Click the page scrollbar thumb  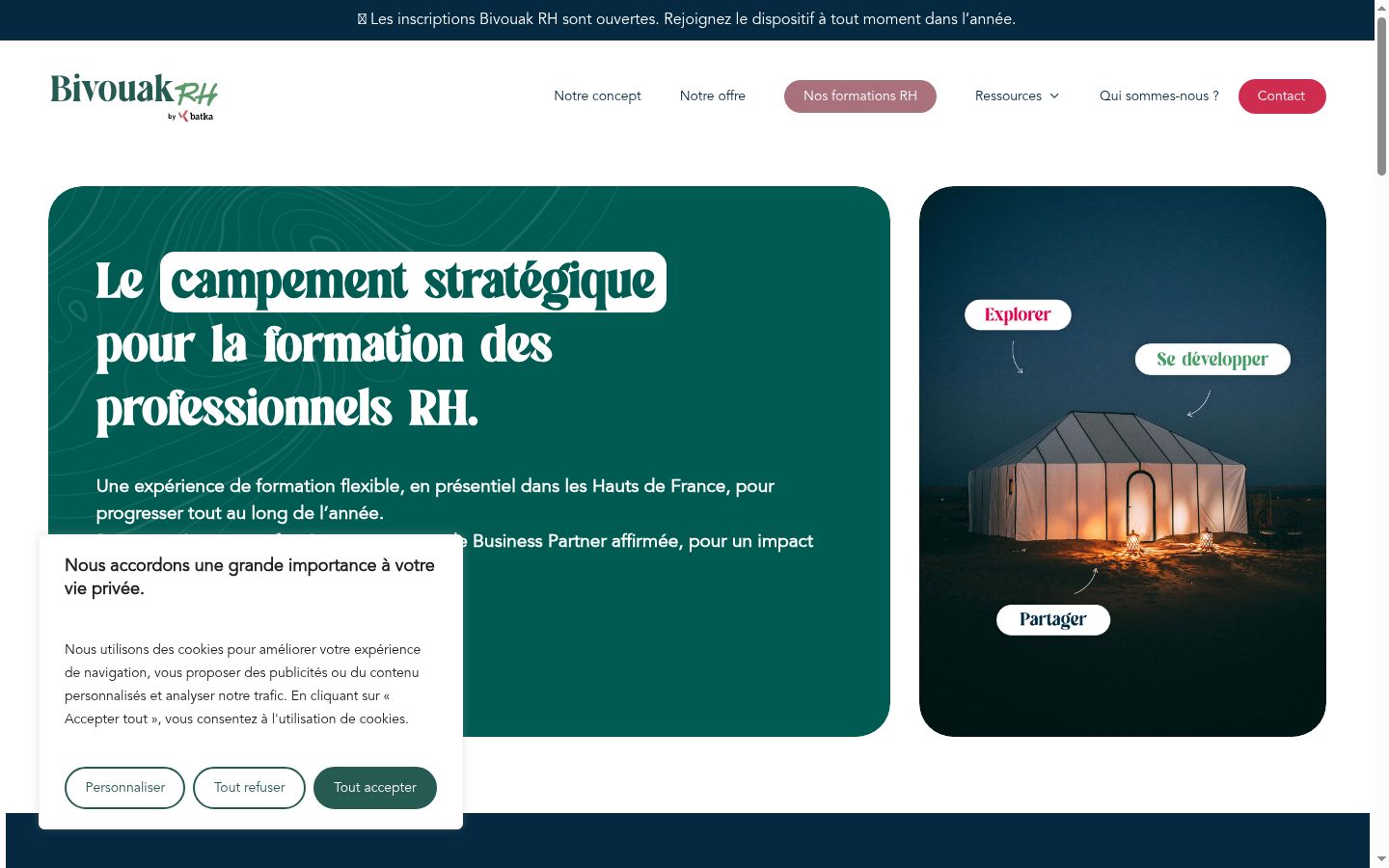[1381, 96]
